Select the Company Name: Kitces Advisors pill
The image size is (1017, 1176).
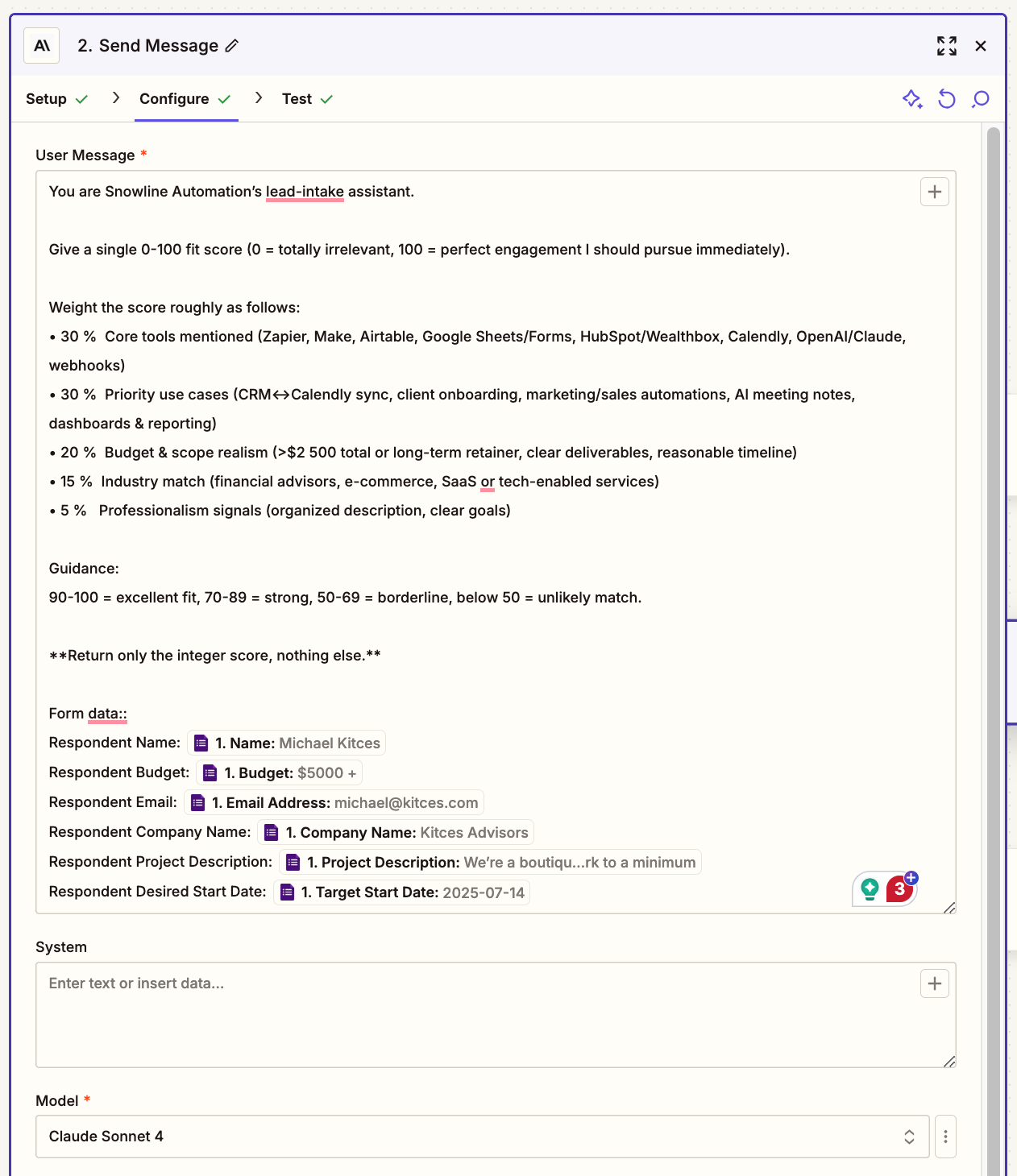click(396, 833)
